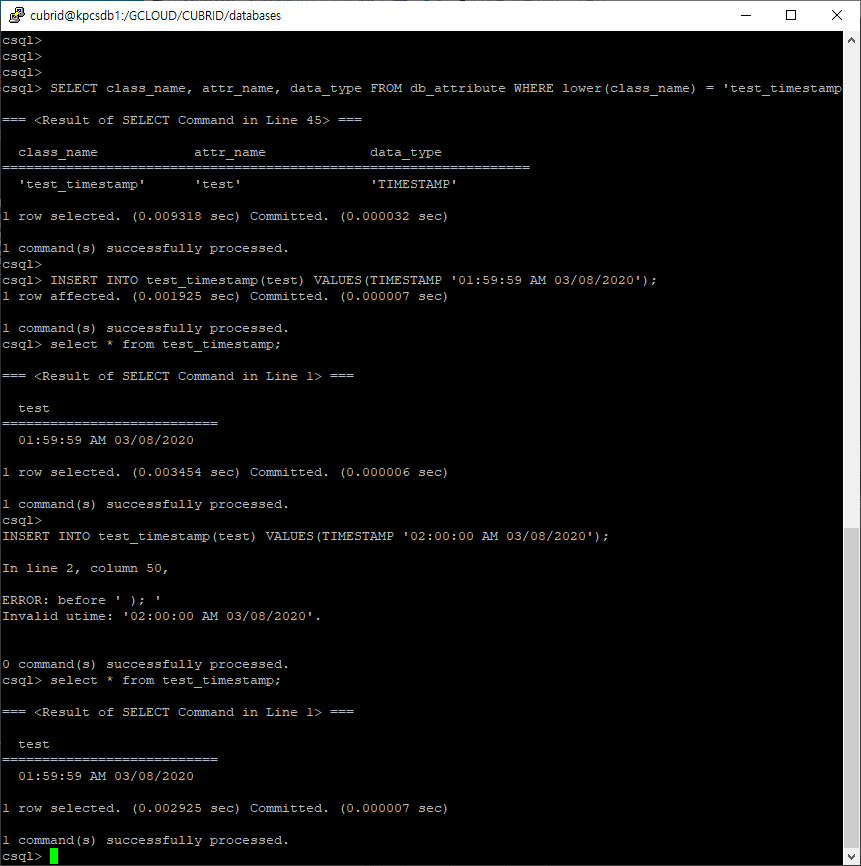Click the green cursor at the csql prompt

coord(54,856)
